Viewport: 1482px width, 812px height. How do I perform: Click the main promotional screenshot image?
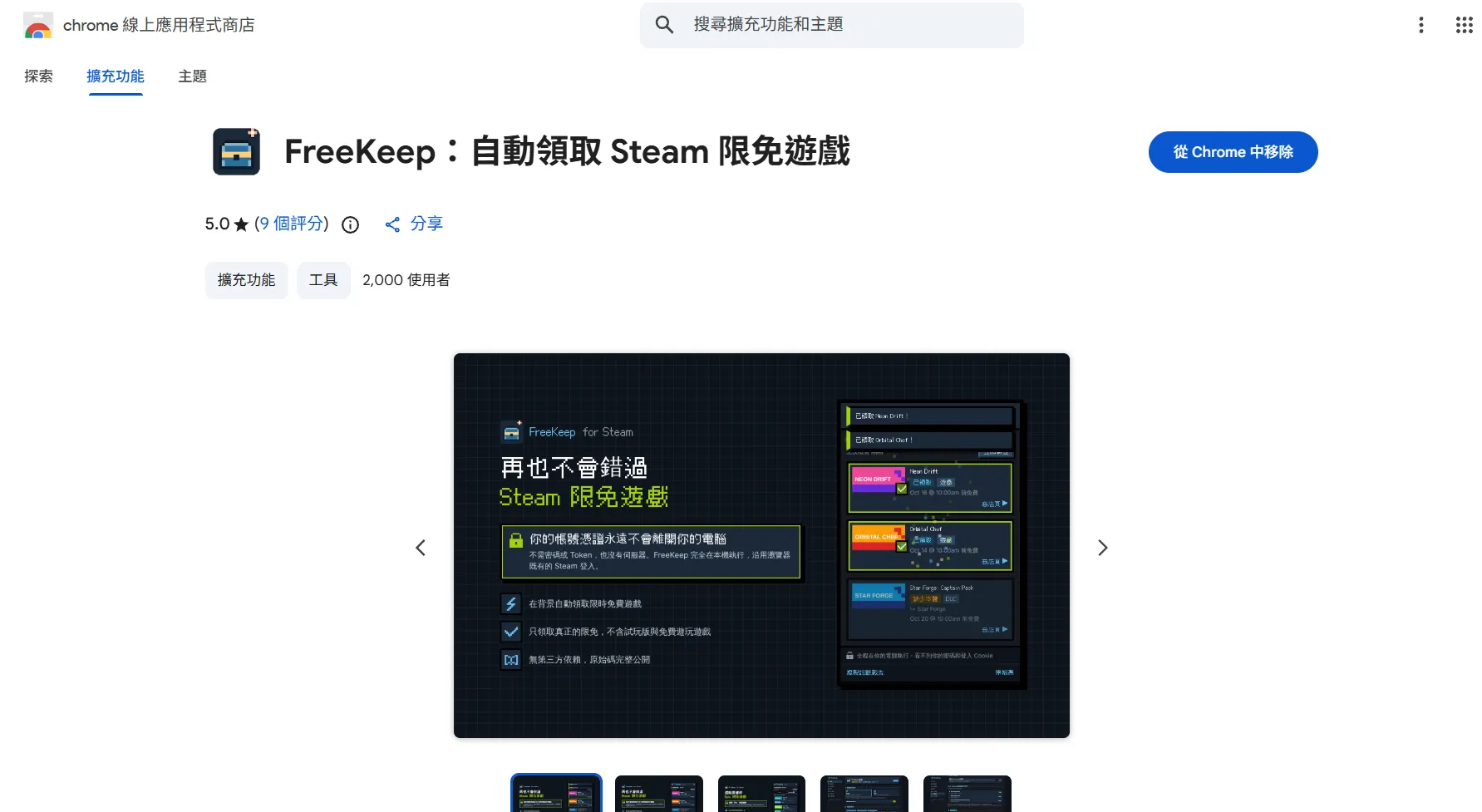[x=761, y=545]
